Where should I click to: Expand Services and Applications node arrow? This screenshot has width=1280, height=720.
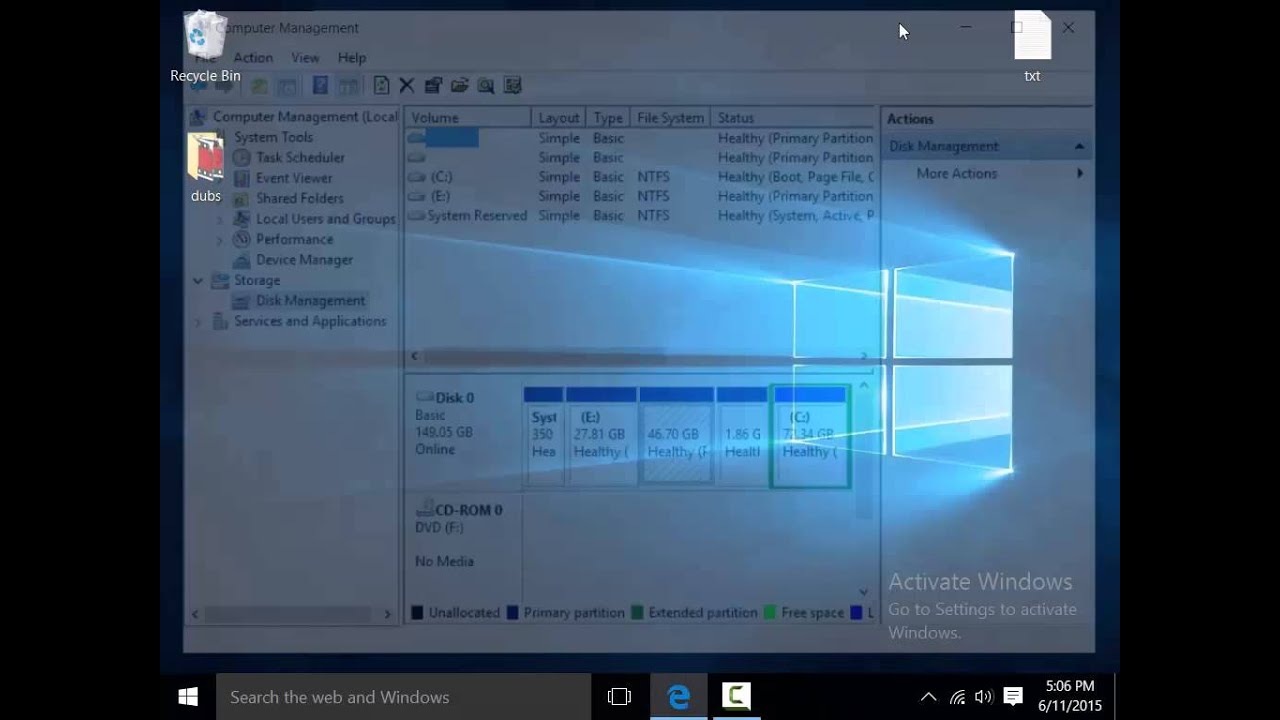[198, 321]
